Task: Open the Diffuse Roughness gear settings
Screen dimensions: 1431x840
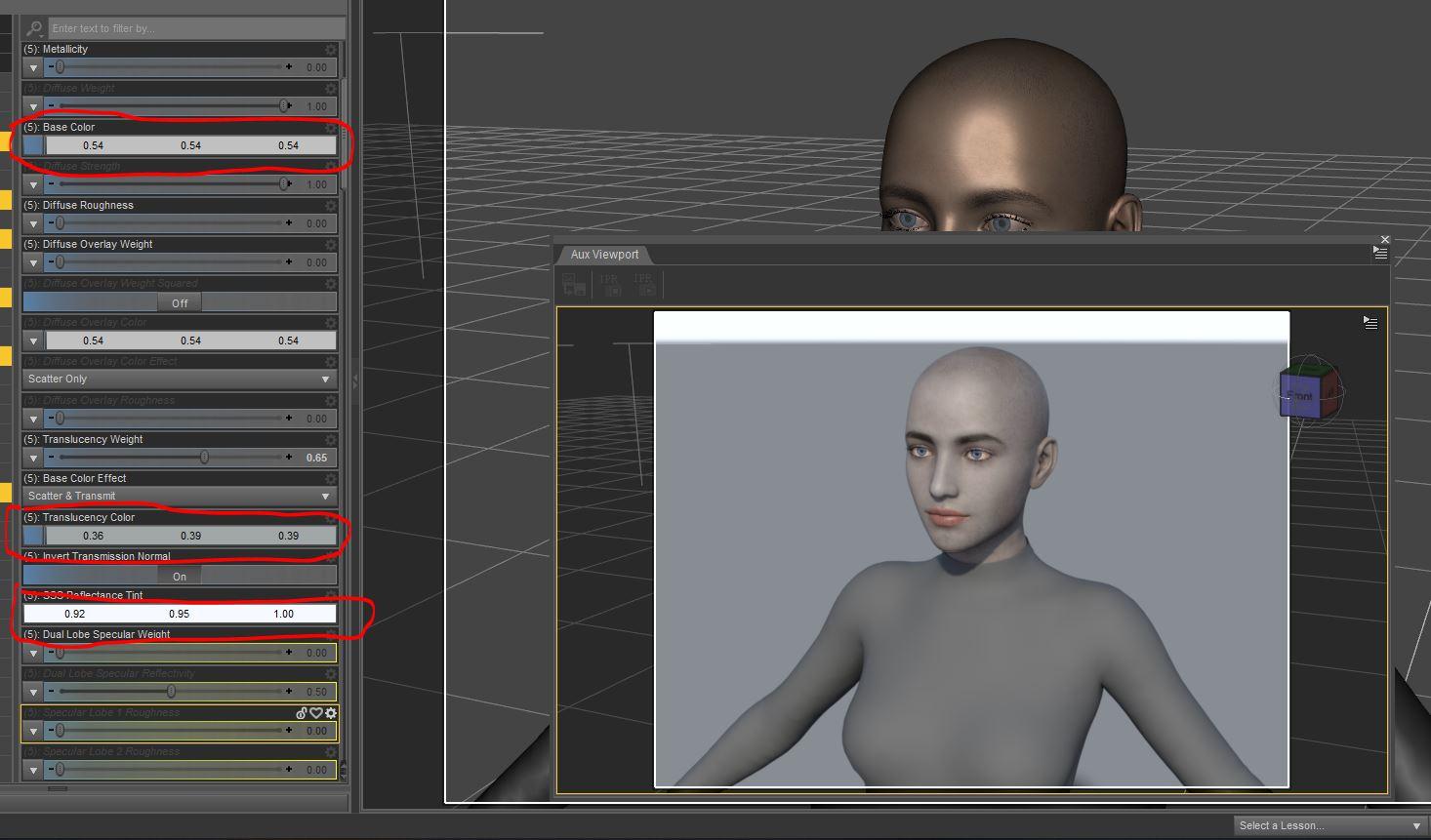Action: click(331, 205)
